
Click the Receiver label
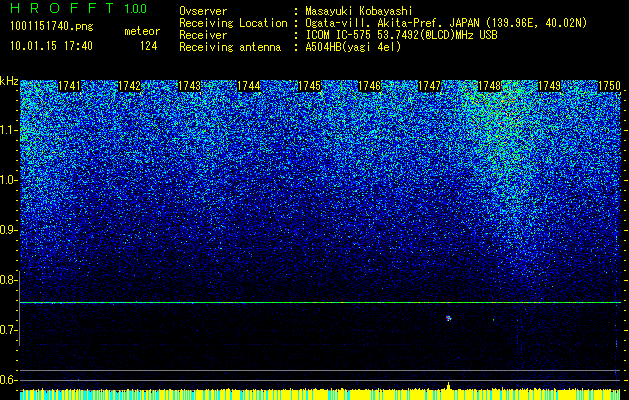tap(203, 35)
